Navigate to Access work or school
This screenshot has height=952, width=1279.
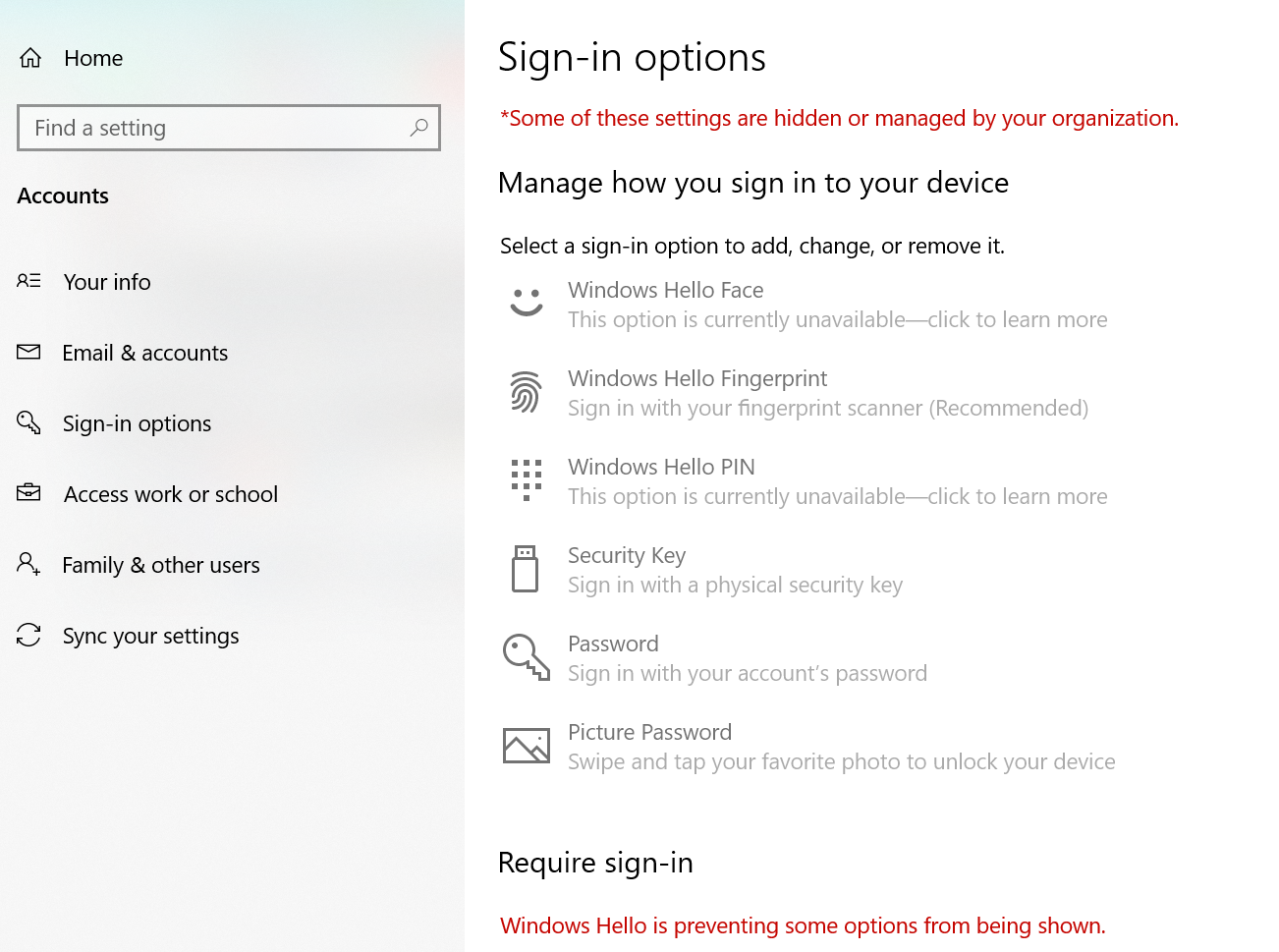(170, 494)
